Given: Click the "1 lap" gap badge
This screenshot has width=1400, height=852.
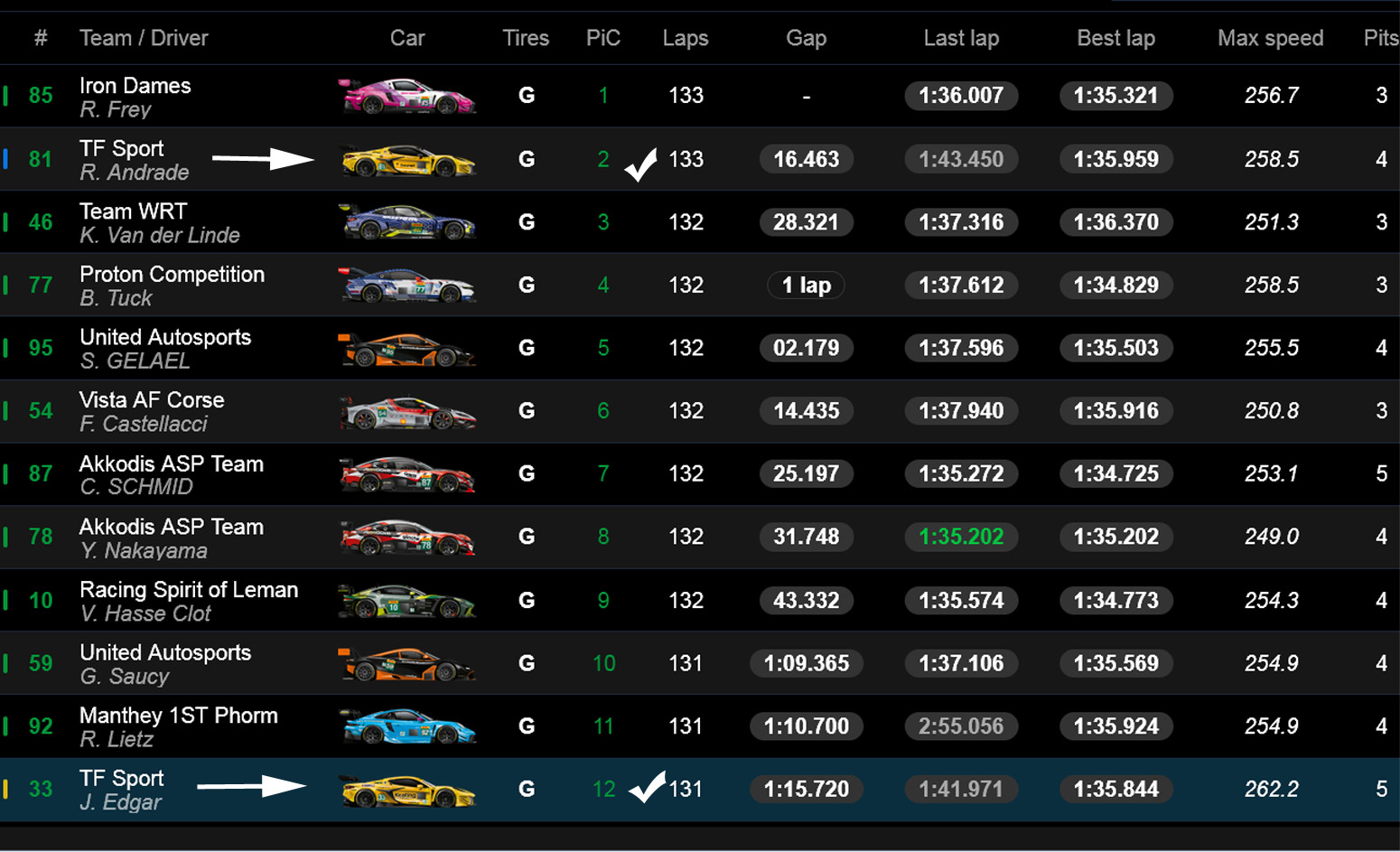Looking at the screenshot, I should click(x=806, y=286).
